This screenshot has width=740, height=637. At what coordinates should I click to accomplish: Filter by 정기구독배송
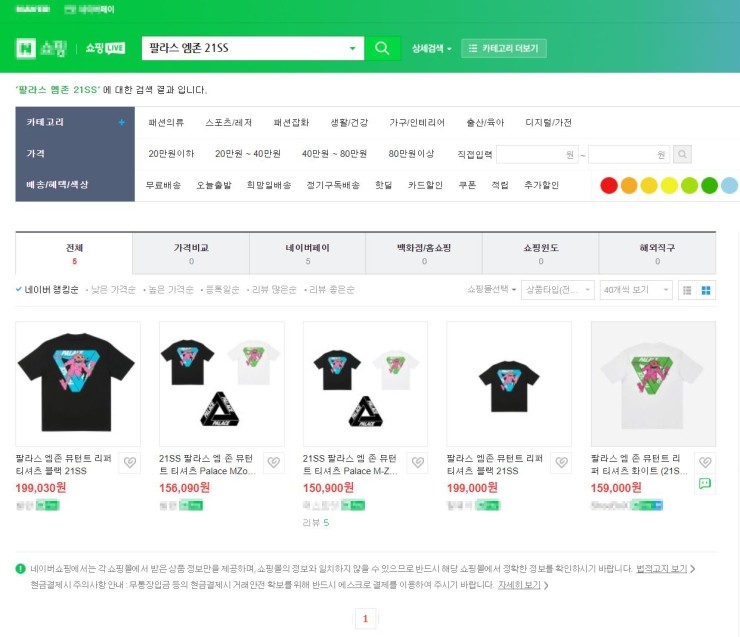point(333,185)
